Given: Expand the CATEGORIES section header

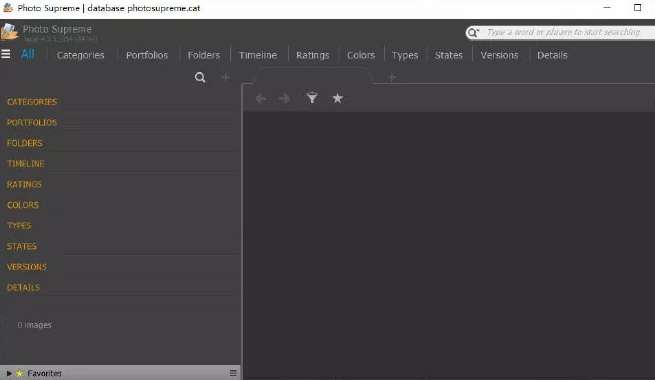Looking at the screenshot, I should (32, 102).
